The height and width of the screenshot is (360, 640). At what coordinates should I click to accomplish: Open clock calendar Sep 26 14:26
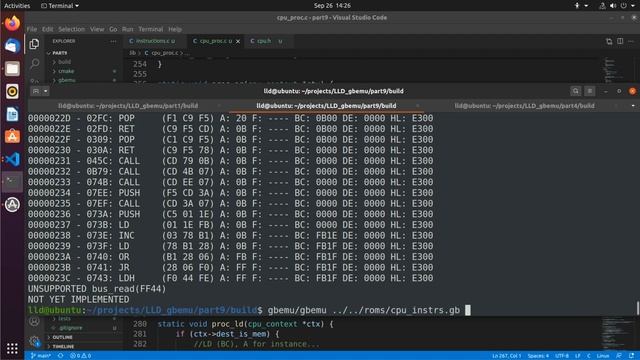pos(332,6)
